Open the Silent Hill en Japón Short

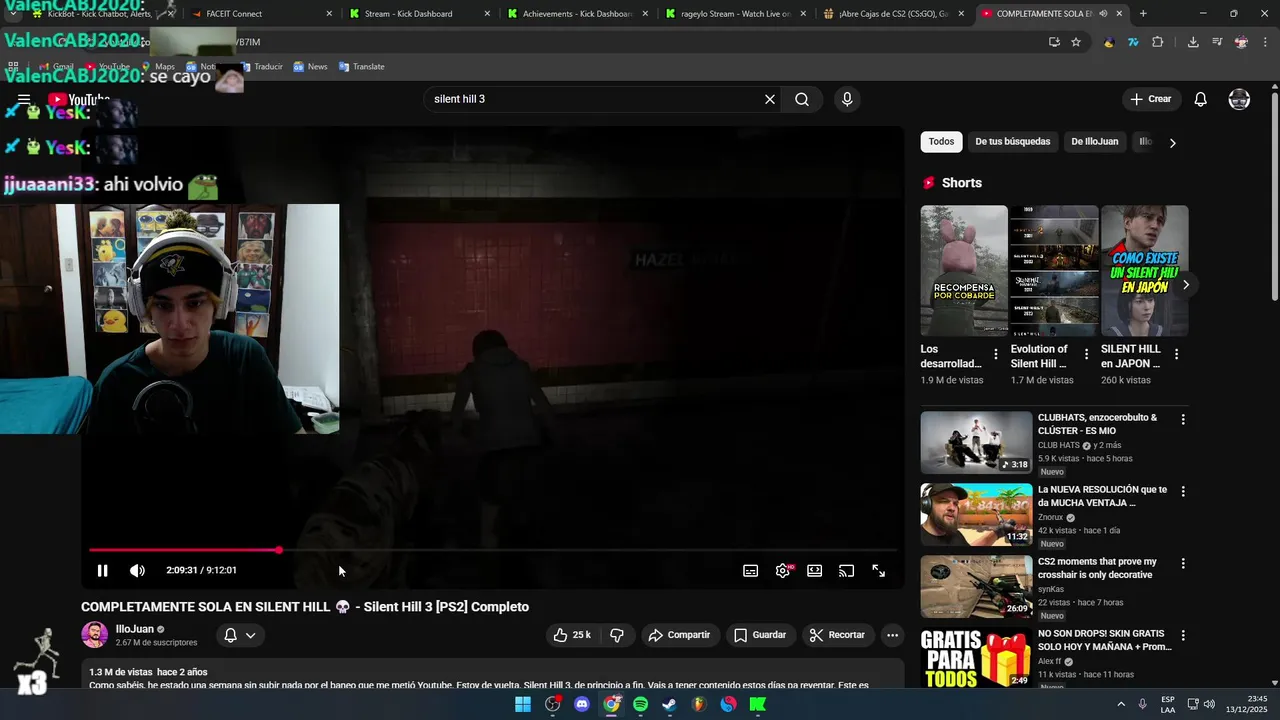pos(1144,270)
